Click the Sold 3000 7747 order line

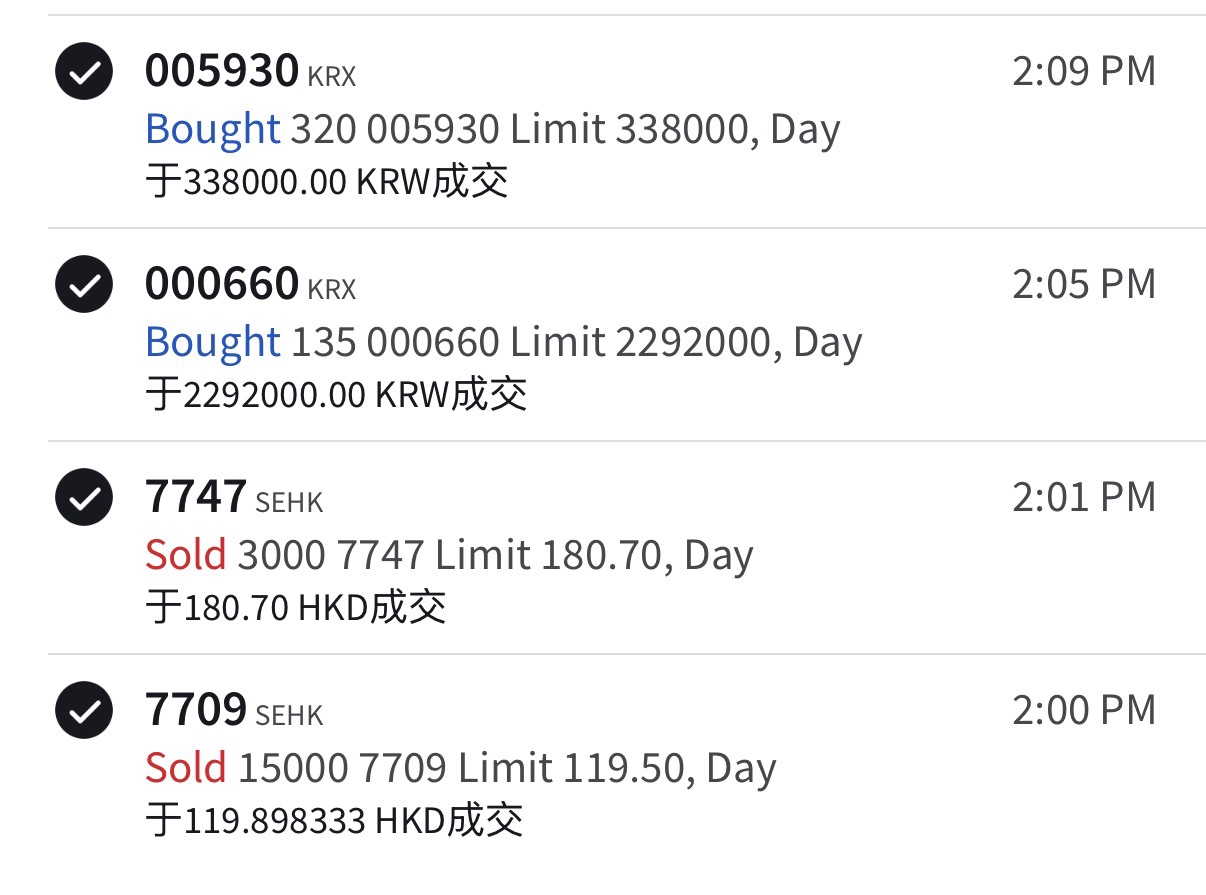click(x=449, y=556)
